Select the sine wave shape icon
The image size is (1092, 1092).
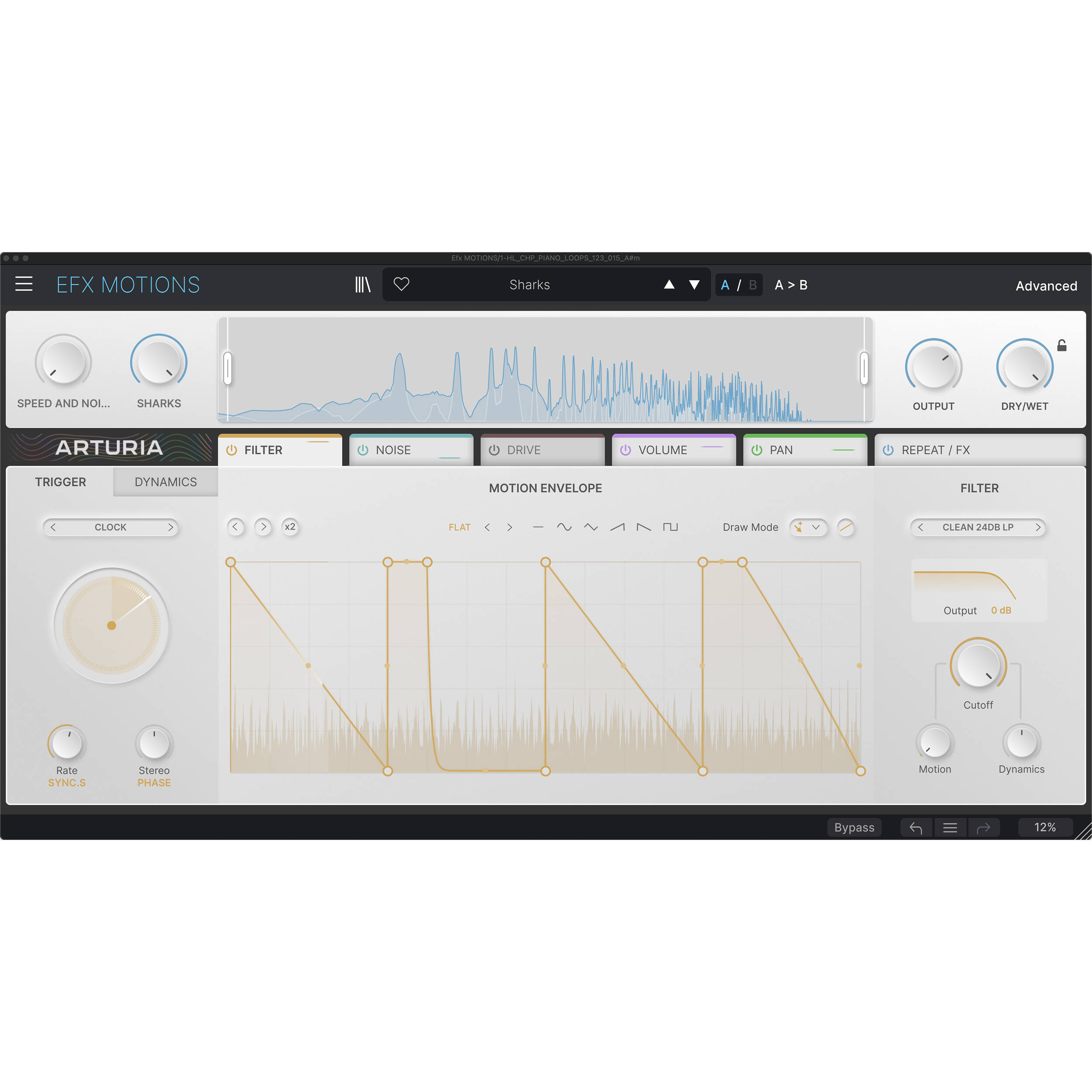click(564, 527)
